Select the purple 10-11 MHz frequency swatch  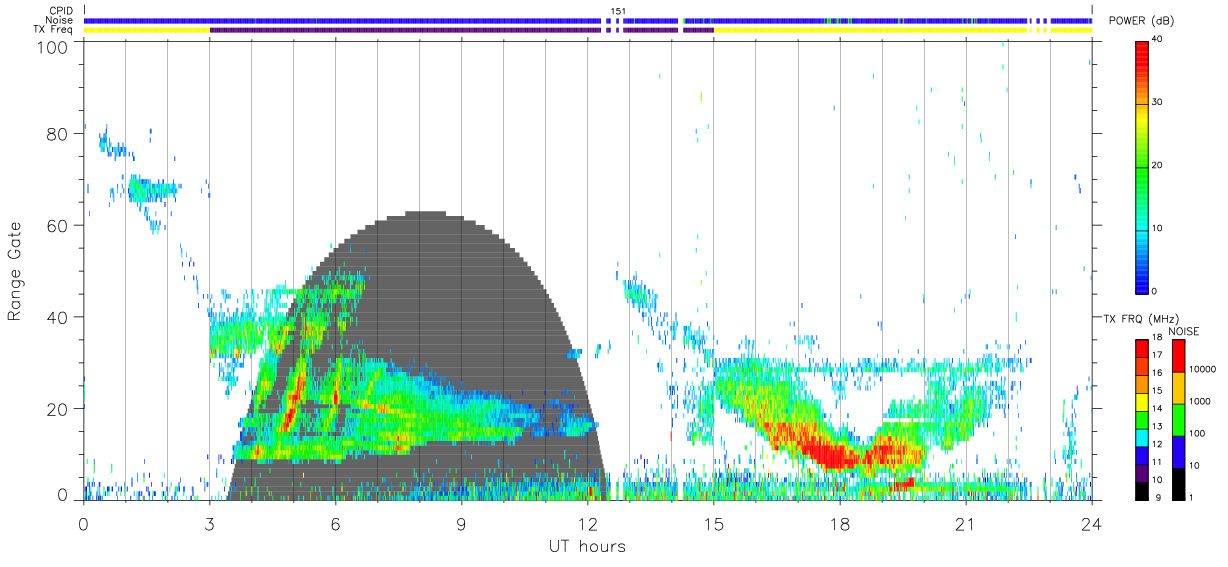[x=1141, y=472]
